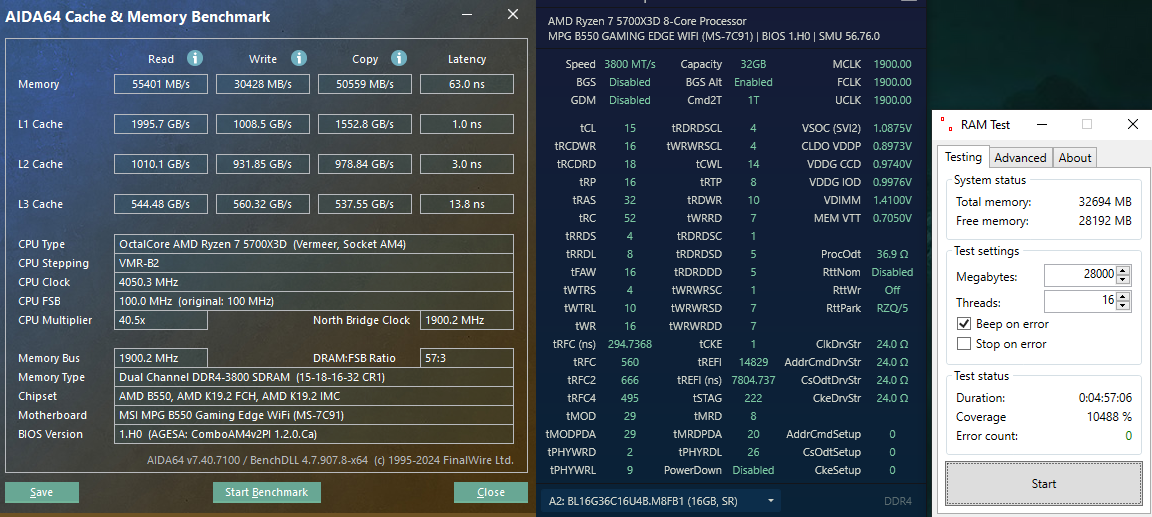Click the L2 Cache write value 931.85 GB/s
1152x517 pixels.
(x=262, y=164)
